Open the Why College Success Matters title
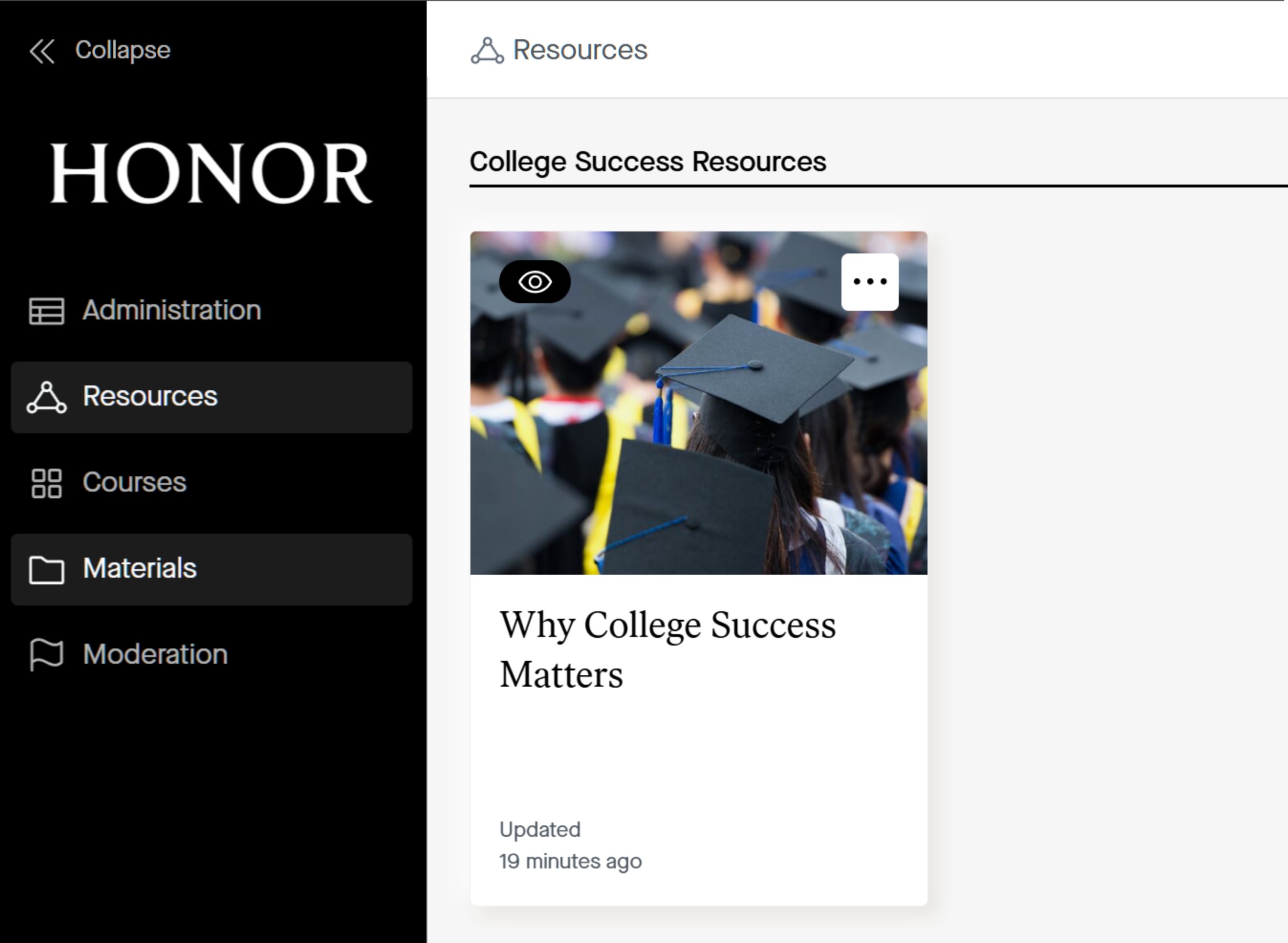The image size is (1288, 943). pyautogui.click(x=667, y=649)
